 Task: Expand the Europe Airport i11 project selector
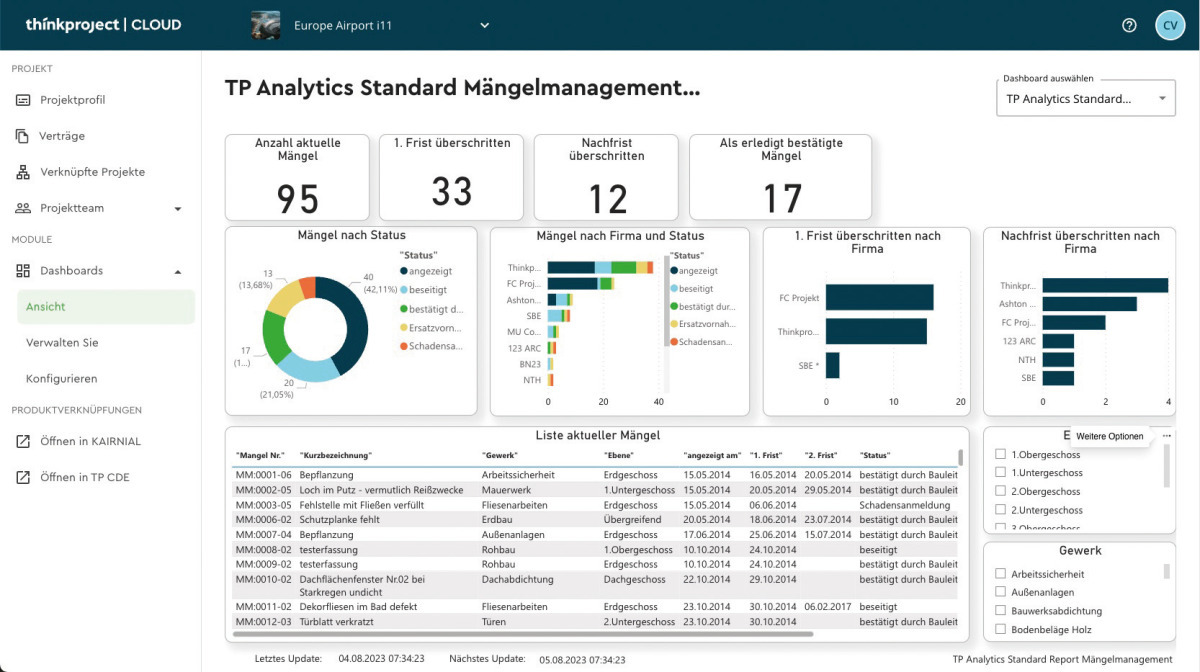[x=484, y=25]
